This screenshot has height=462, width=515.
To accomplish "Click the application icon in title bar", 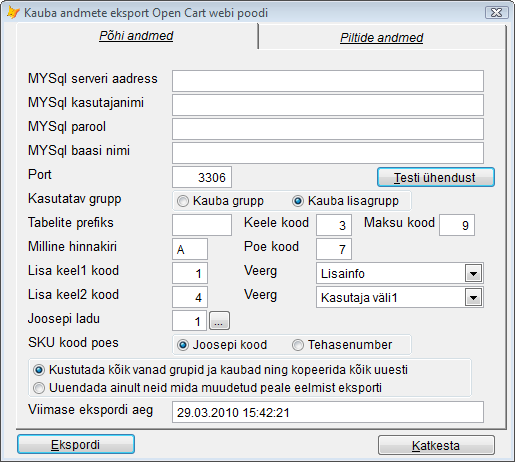I will [x=13, y=13].
